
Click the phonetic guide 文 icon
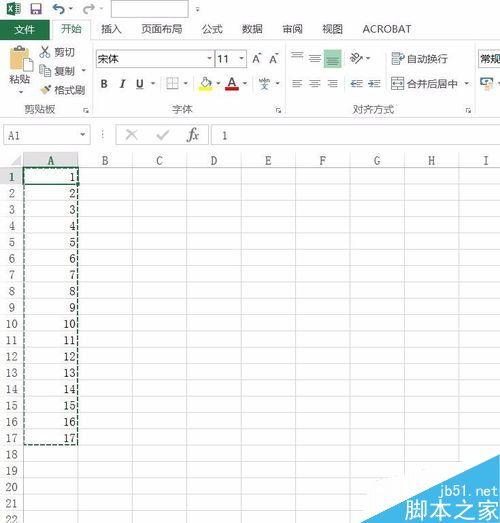(x=265, y=84)
